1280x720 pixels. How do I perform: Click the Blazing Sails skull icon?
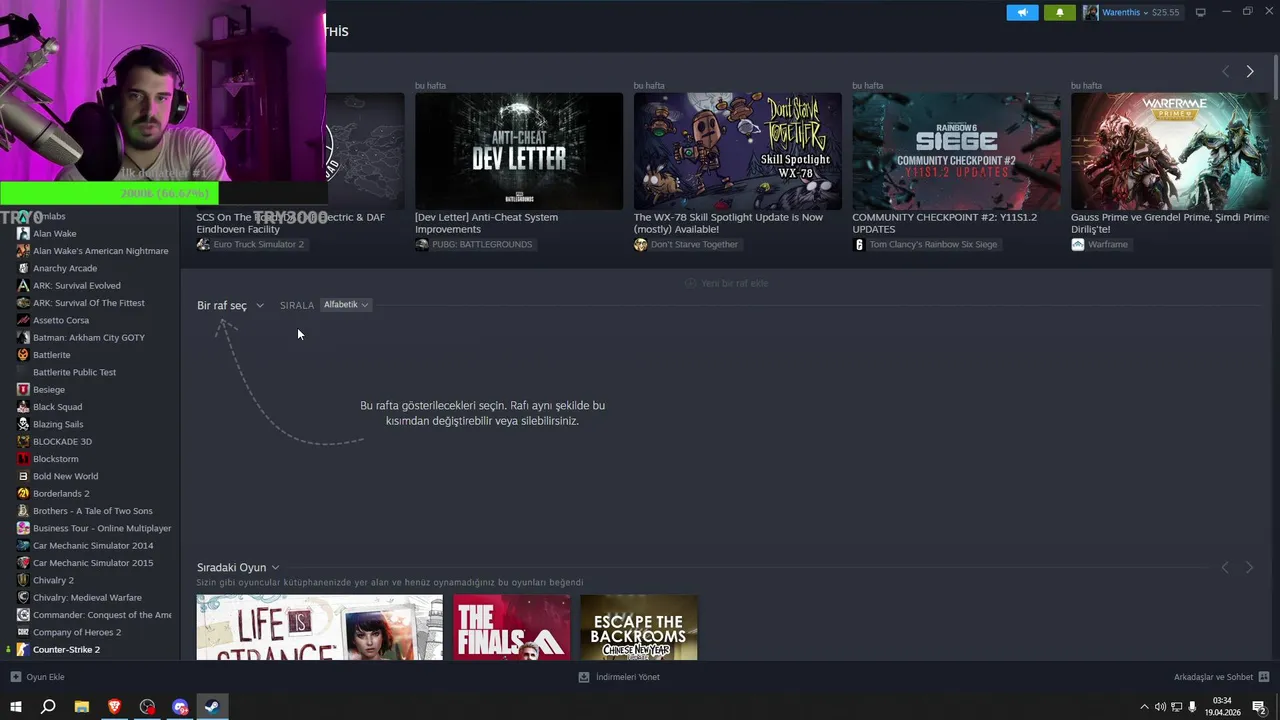click(23, 424)
